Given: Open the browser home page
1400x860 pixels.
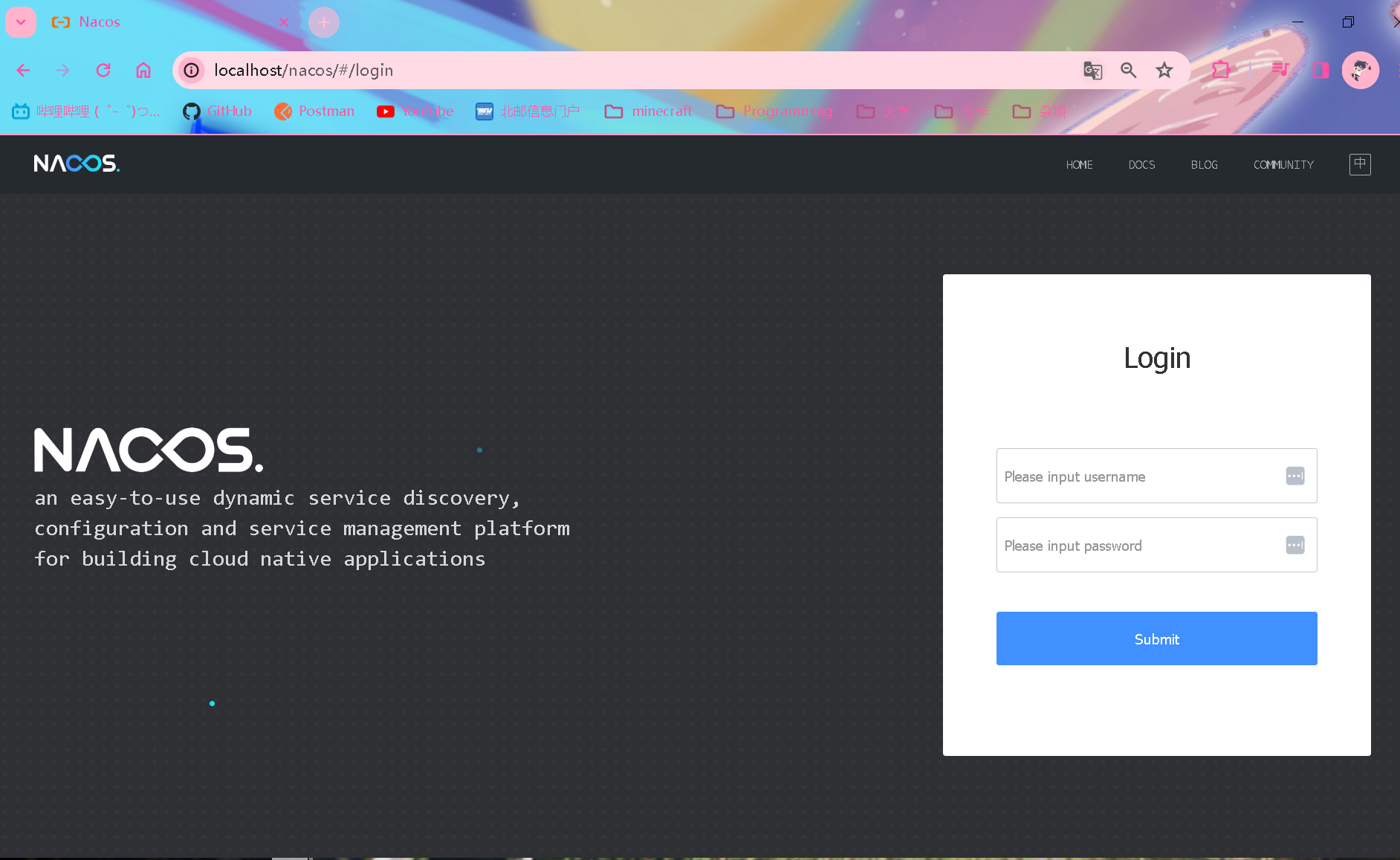Looking at the screenshot, I should 143,70.
